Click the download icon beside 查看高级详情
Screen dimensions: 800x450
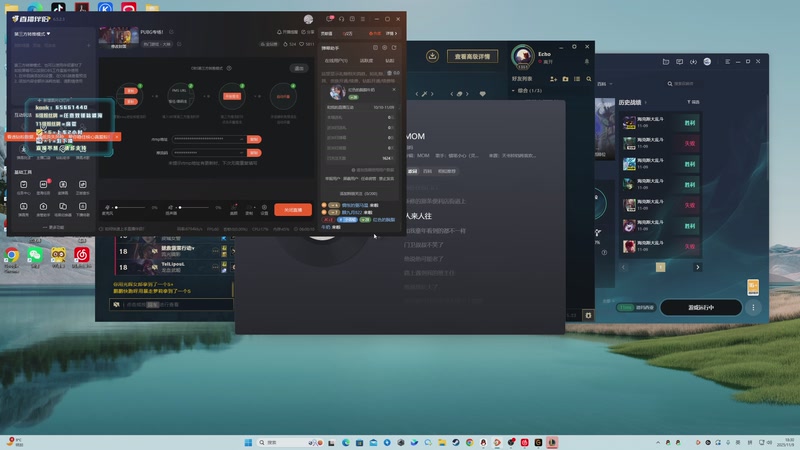(x=432, y=56)
